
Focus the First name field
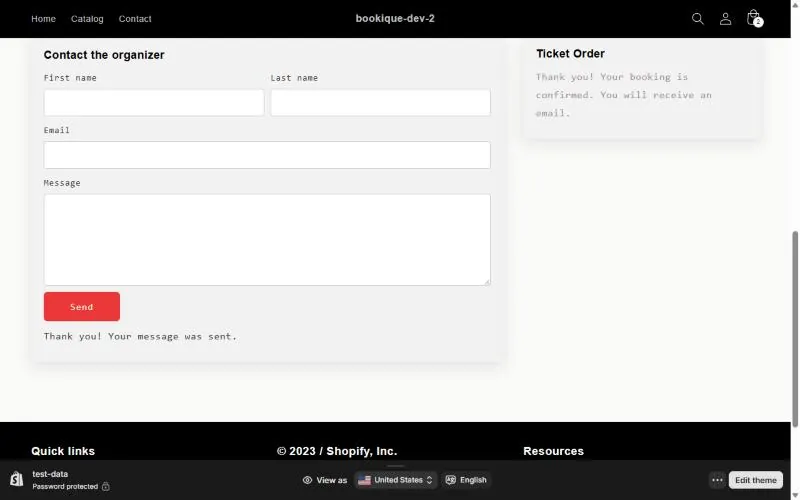pyautogui.click(x=154, y=103)
